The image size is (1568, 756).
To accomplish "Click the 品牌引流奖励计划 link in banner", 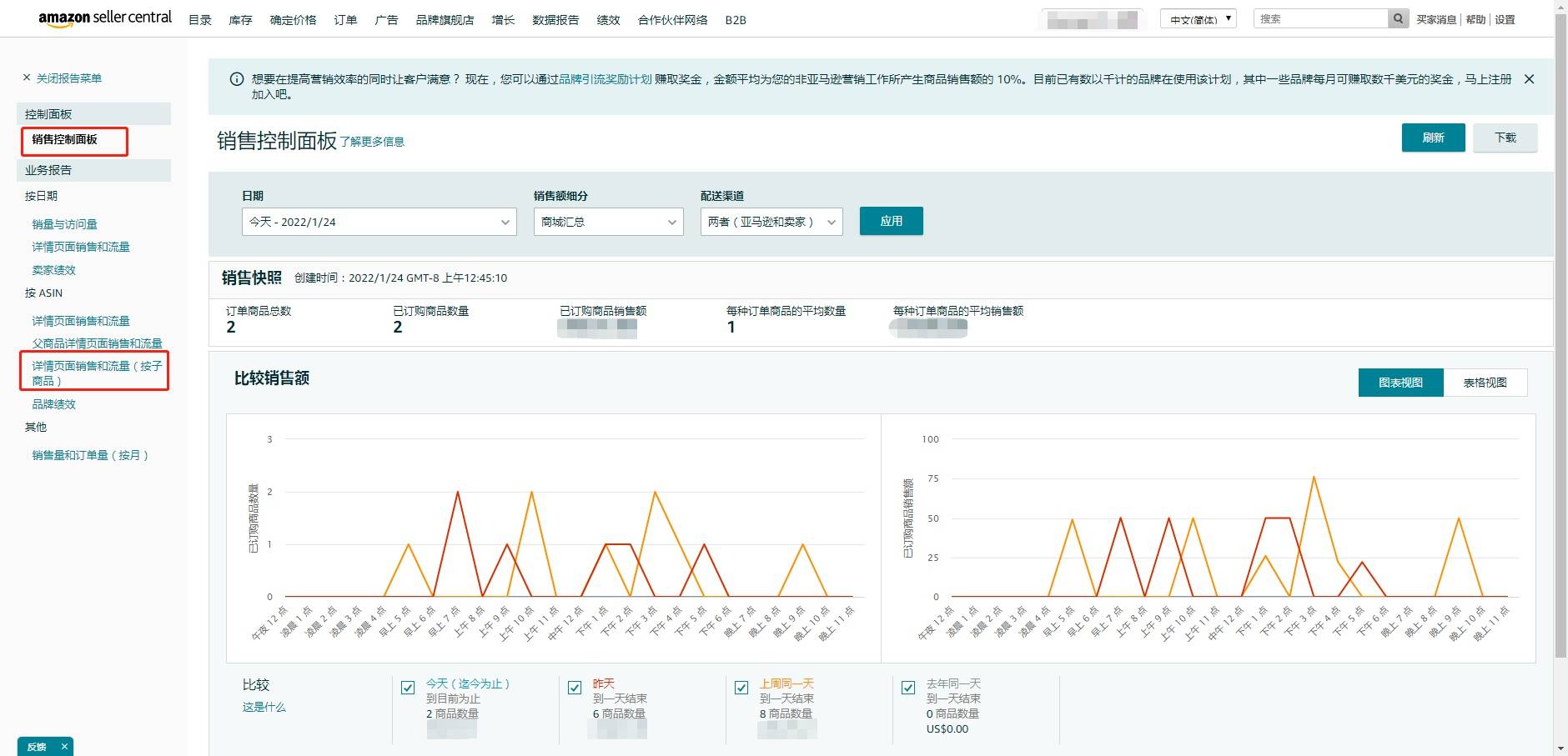I will click(x=606, y=79).
